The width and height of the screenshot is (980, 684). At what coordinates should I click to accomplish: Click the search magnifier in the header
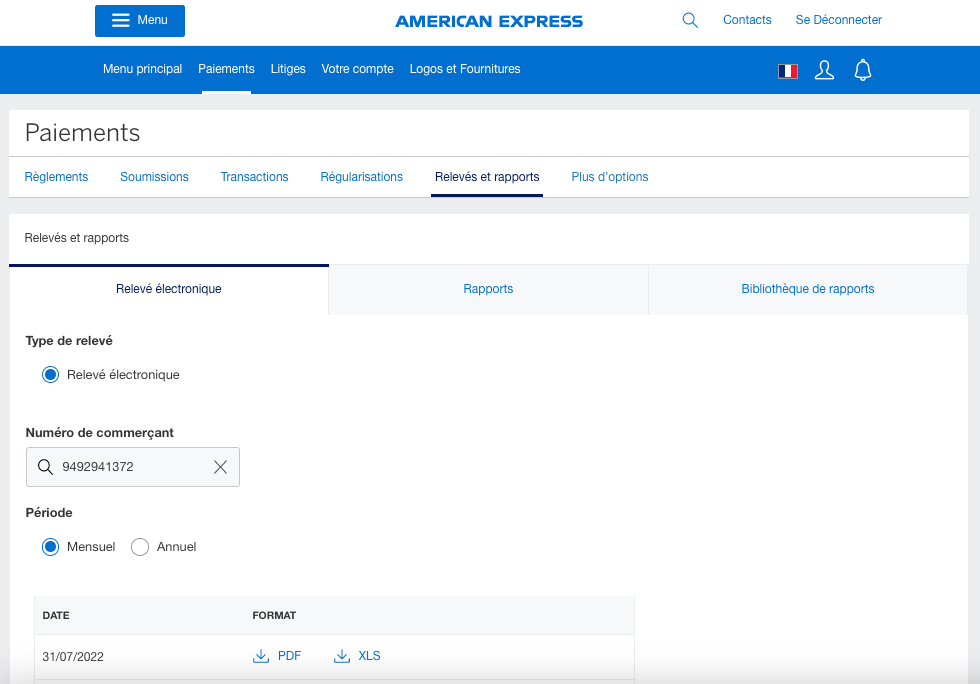point(689,19)
